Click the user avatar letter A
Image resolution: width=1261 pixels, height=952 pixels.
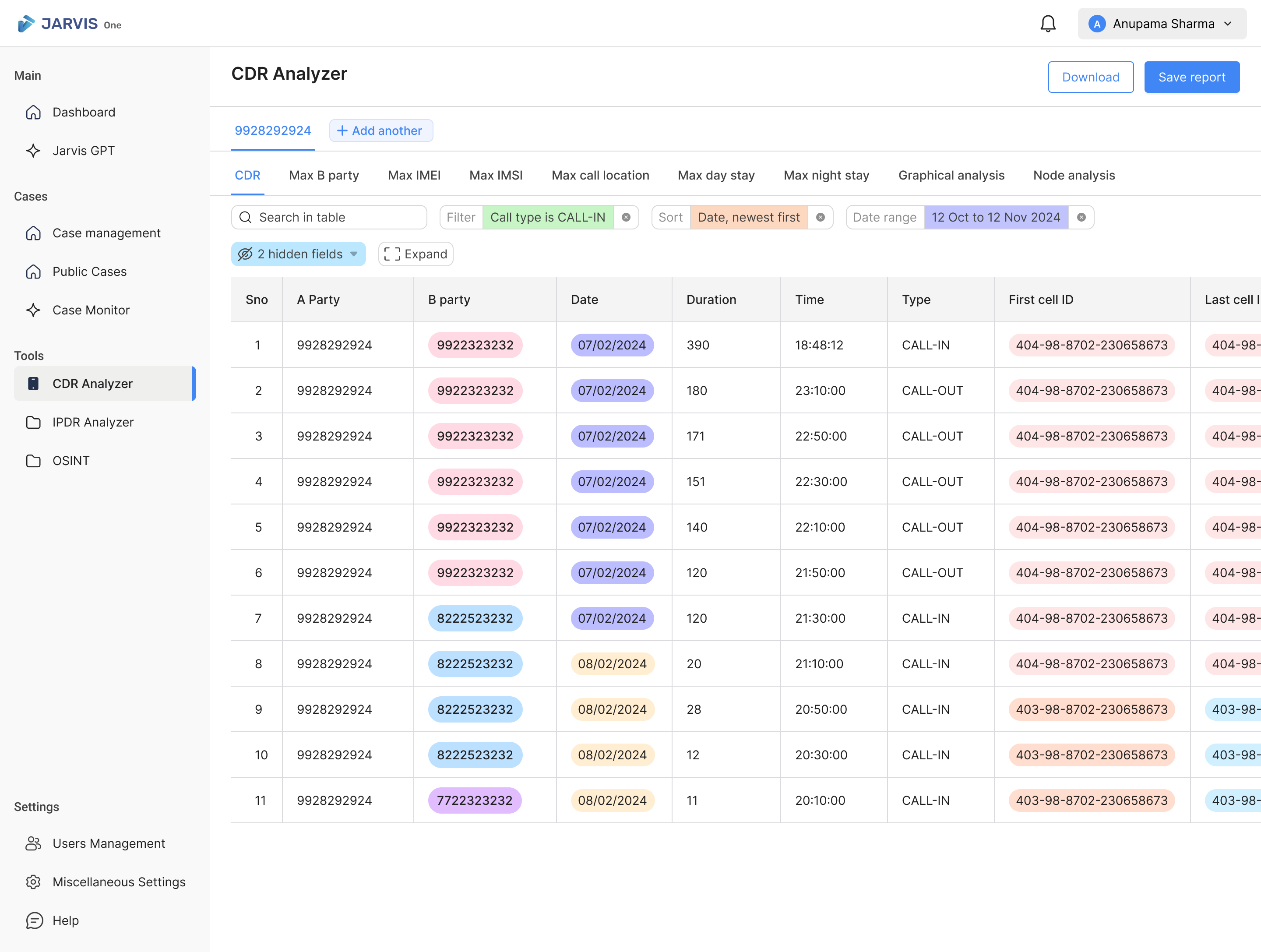coord(1096,24)
